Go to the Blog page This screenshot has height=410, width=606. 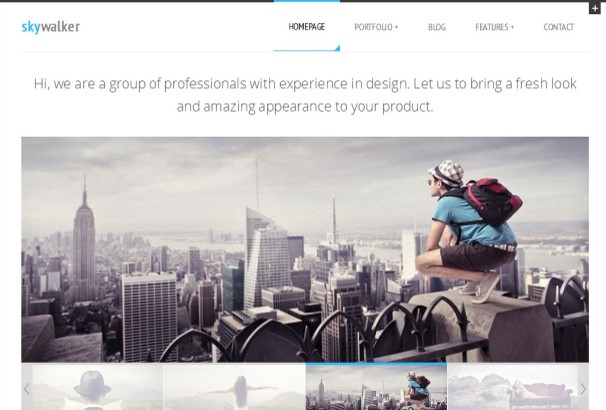(x=437, y=27)
